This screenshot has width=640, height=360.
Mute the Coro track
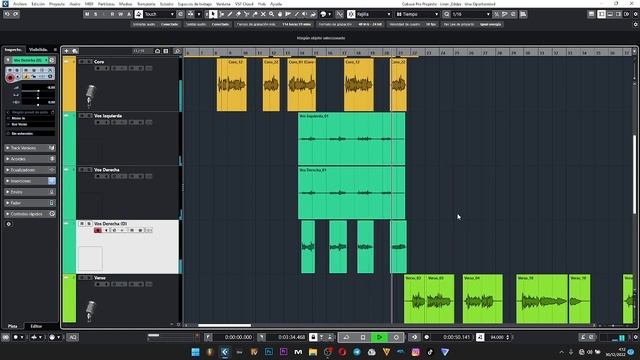82,62
